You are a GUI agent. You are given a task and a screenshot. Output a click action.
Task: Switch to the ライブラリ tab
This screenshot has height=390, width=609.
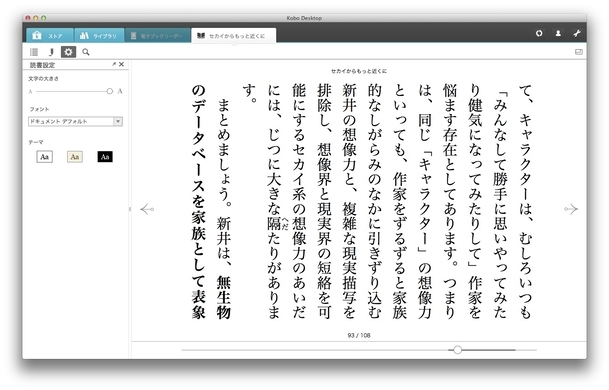click(99, 35)
